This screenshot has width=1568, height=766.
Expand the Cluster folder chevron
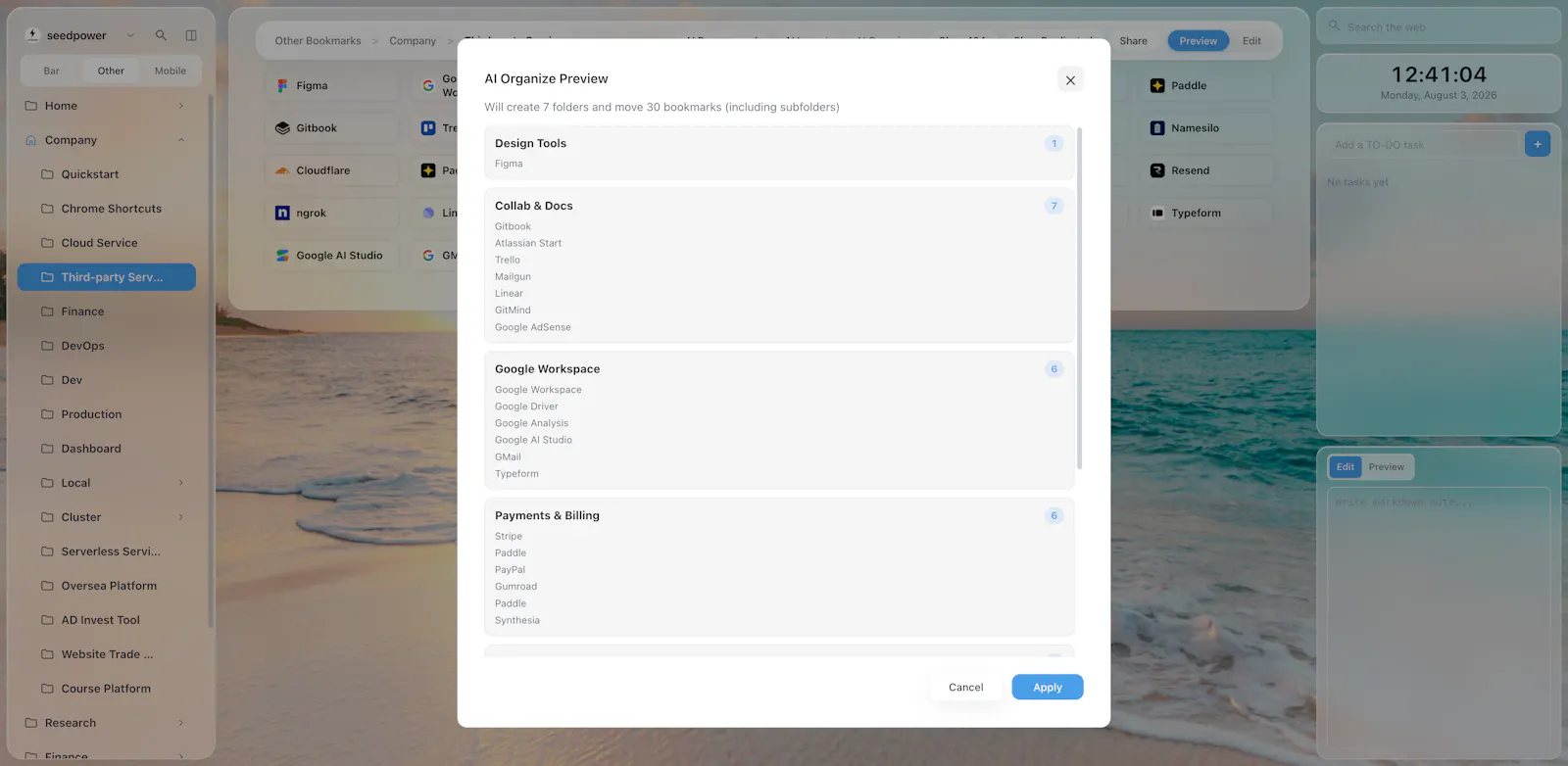pos(181,517)
